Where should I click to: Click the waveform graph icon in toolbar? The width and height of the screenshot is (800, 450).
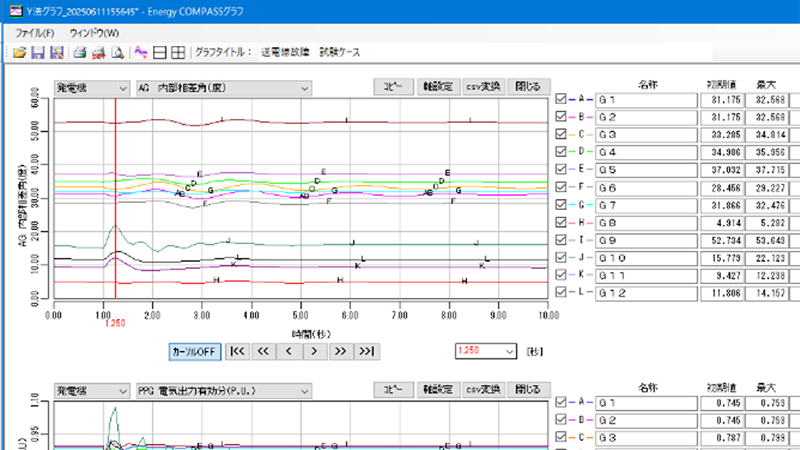(141, 52)
